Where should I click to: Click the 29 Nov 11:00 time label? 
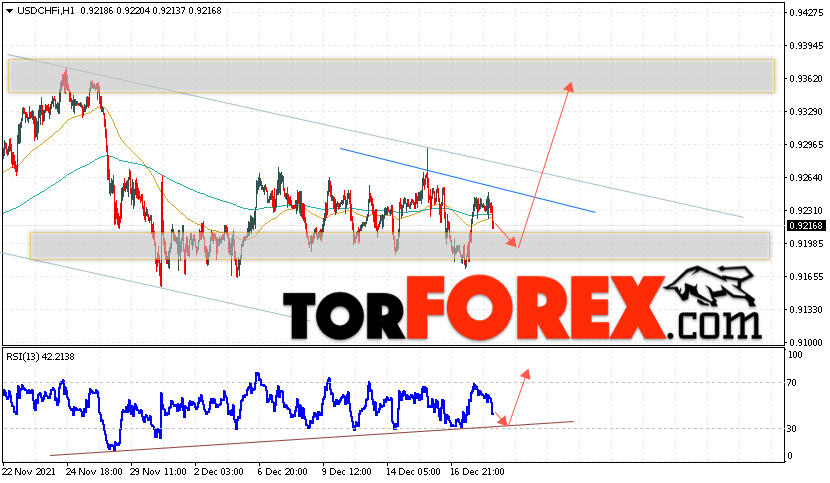point(158,471)
